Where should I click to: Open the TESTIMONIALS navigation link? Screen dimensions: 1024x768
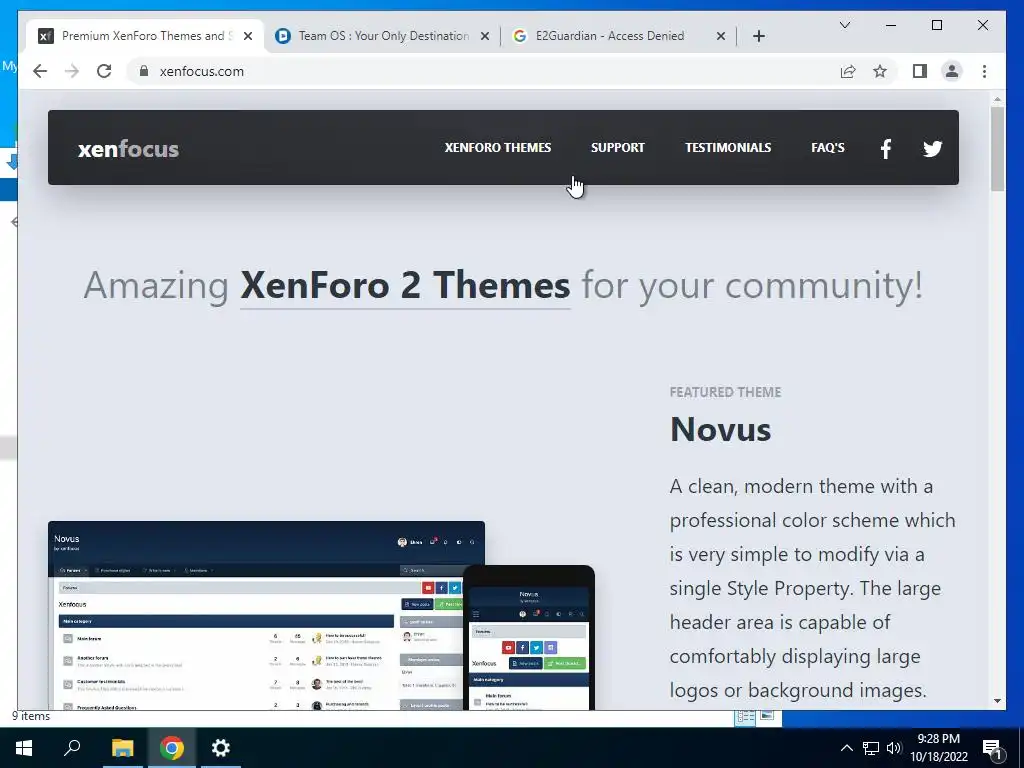point(728,148)
